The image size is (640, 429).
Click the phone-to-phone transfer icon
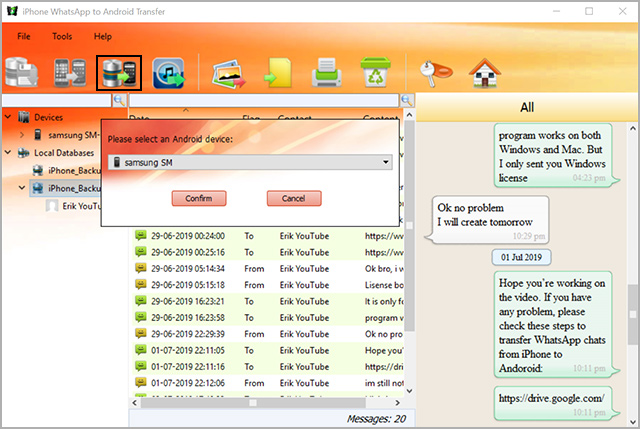coord(69,72)
